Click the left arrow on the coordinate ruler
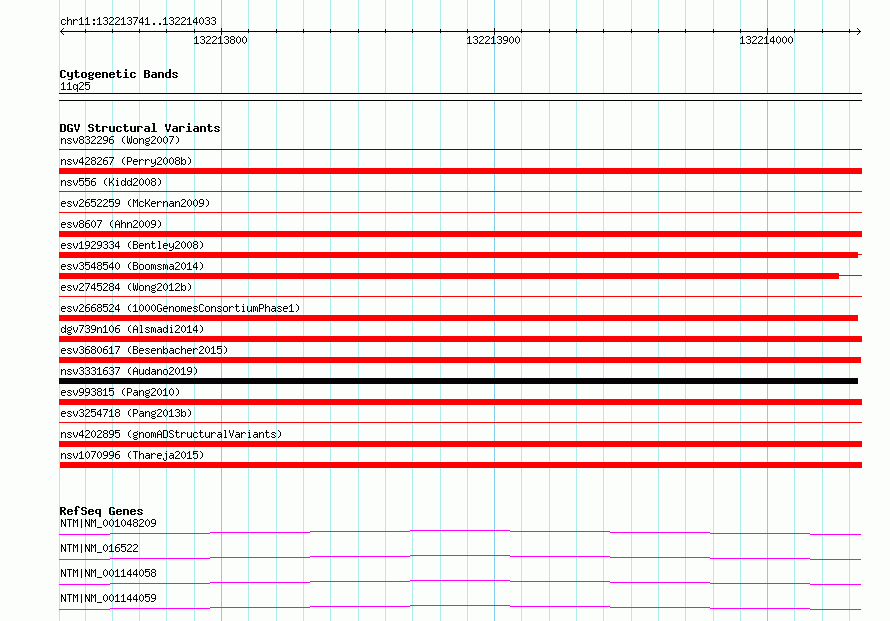The image size is (890, 621). 62,32
